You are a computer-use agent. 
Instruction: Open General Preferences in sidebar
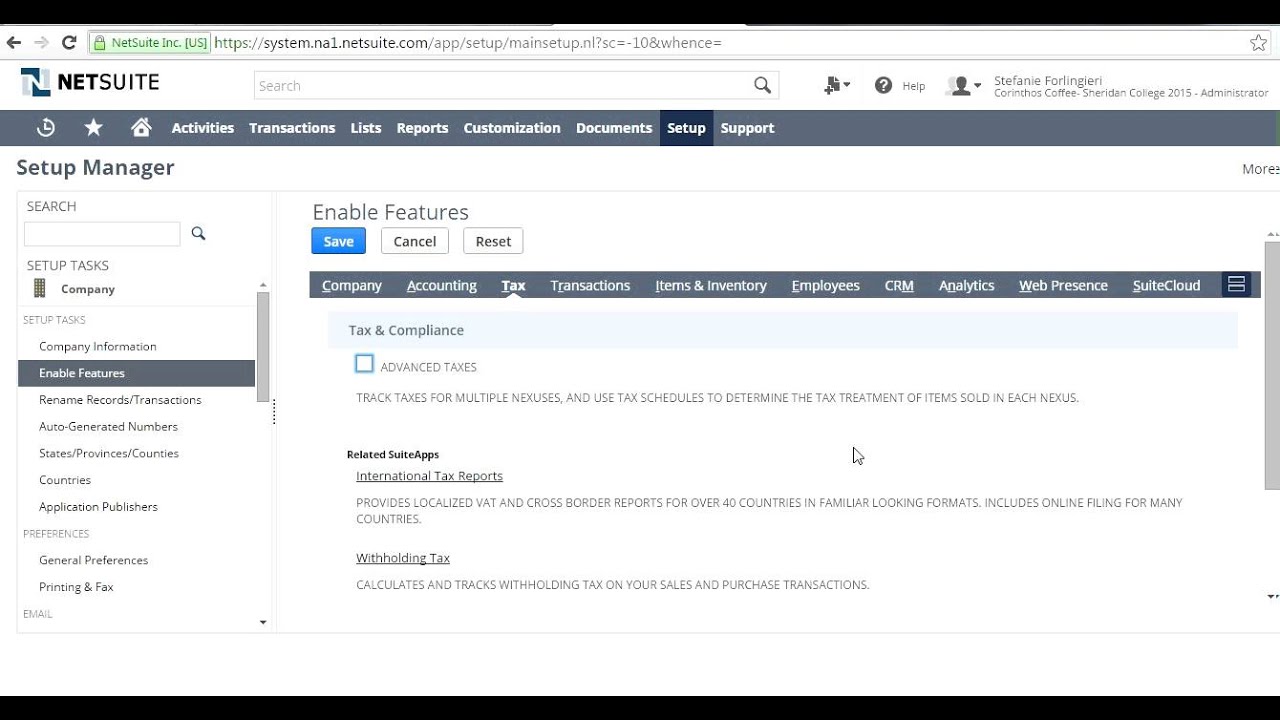pos(93,560)
